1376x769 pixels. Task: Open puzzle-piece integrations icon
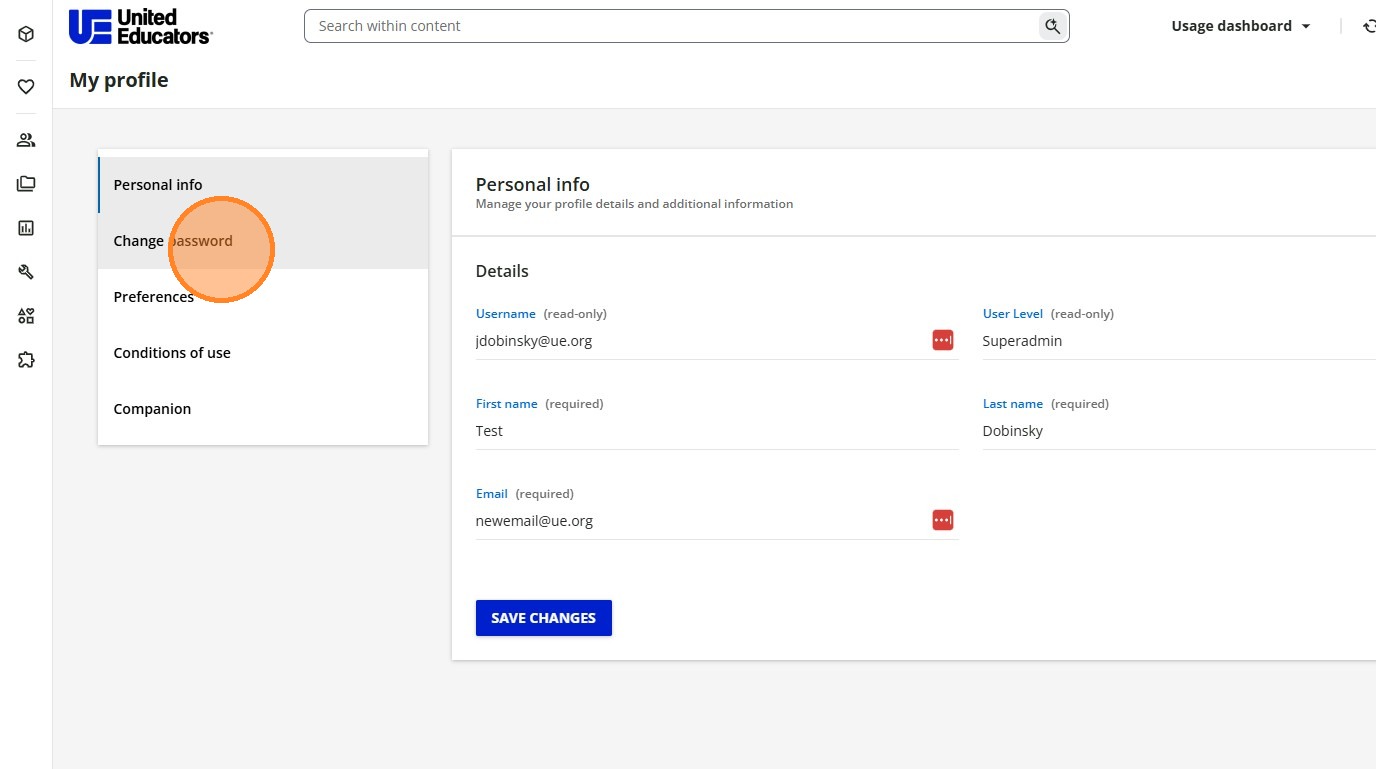point(26,360)
